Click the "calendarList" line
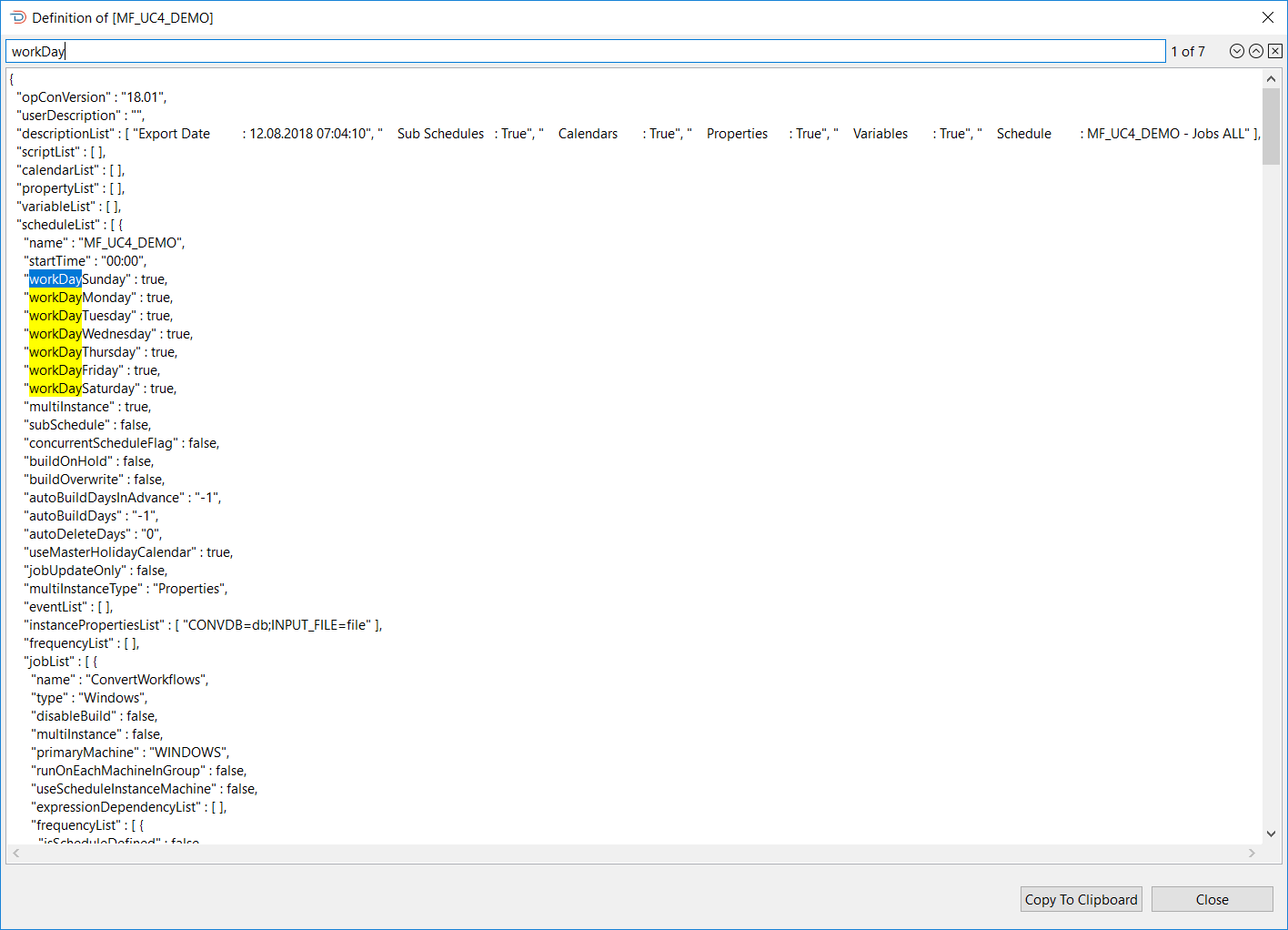Image resolution: width=1288 pixels, height=930 pixels. [71, 170]
